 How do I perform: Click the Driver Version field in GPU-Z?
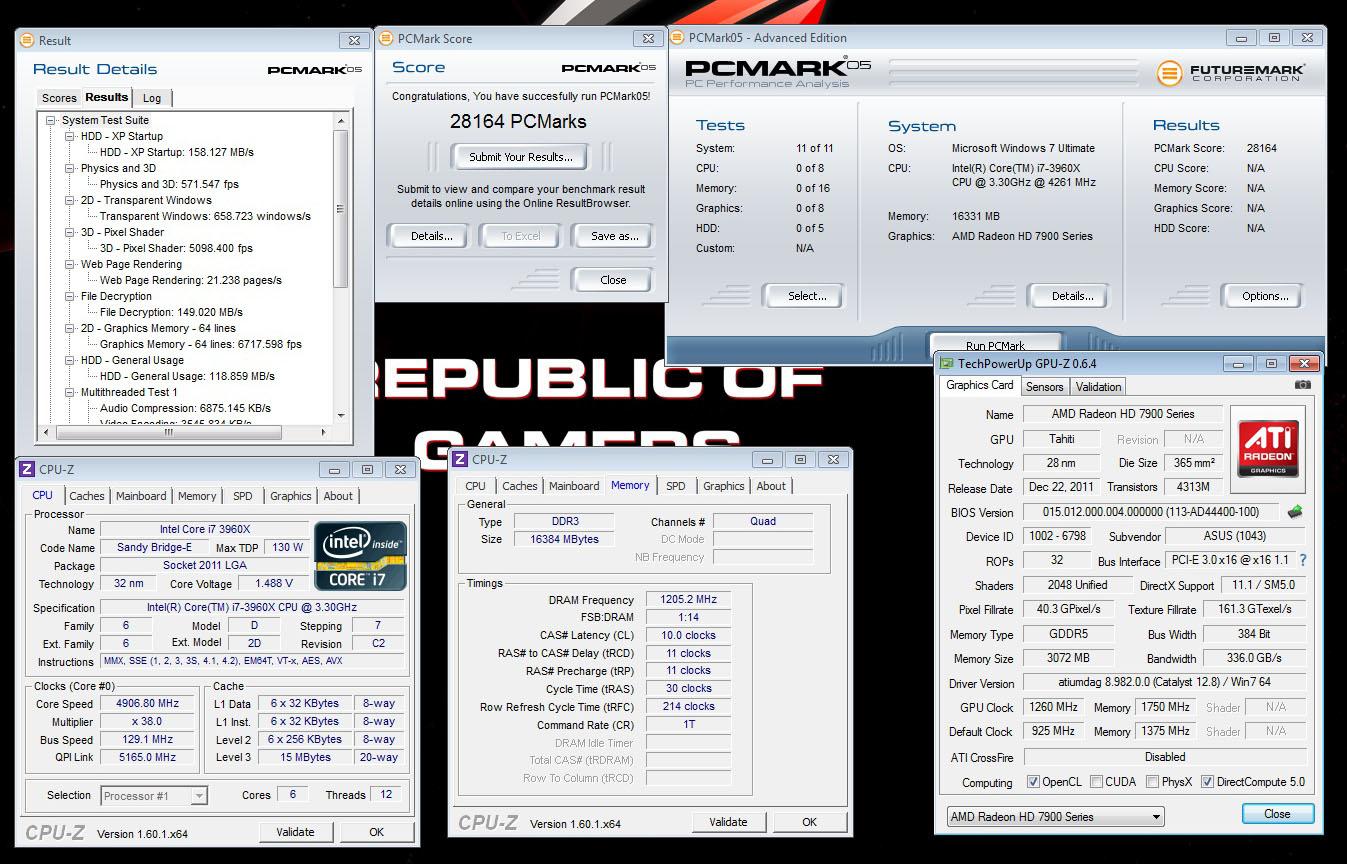coord(1164,683)
